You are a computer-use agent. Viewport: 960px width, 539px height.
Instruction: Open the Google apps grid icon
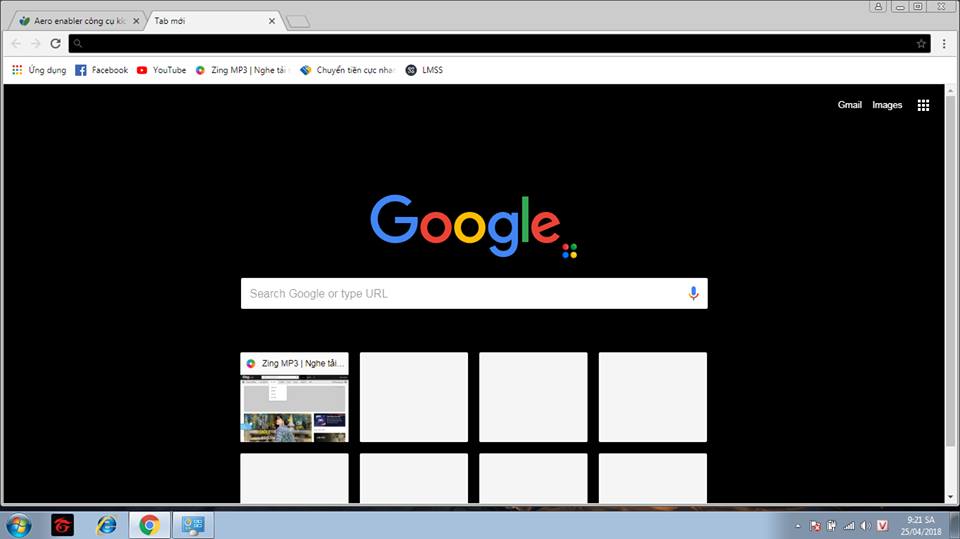[923, 105]
